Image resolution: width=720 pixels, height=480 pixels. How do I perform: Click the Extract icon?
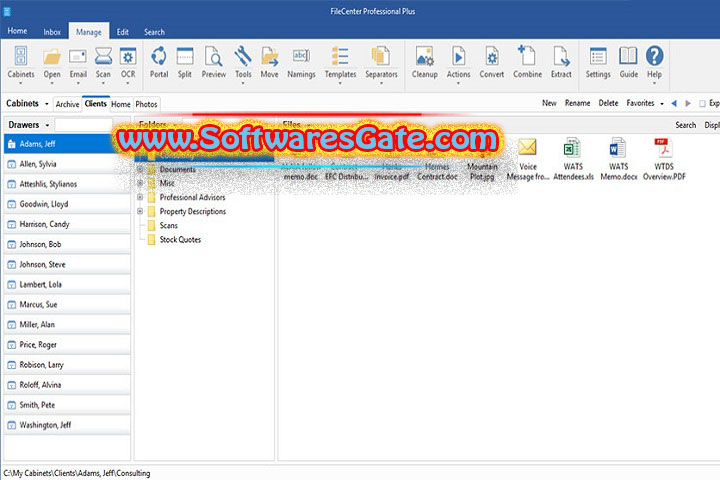click(x=561, y=56)
